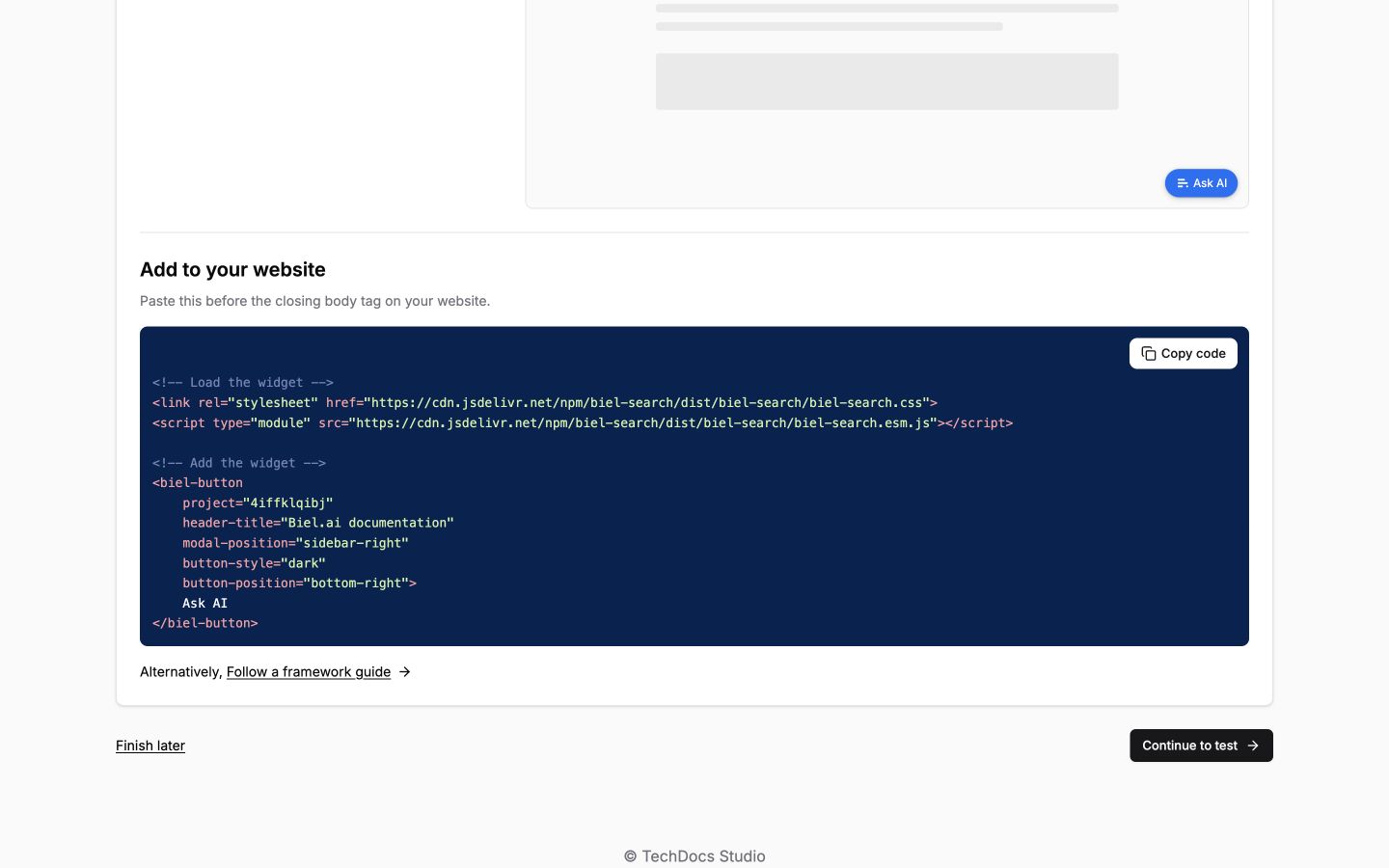Viewport: 1389px width, 868px height.
Task: Click the "Ask AI" text inside code block
Action: pyautogui.click(x=204, y=603)
